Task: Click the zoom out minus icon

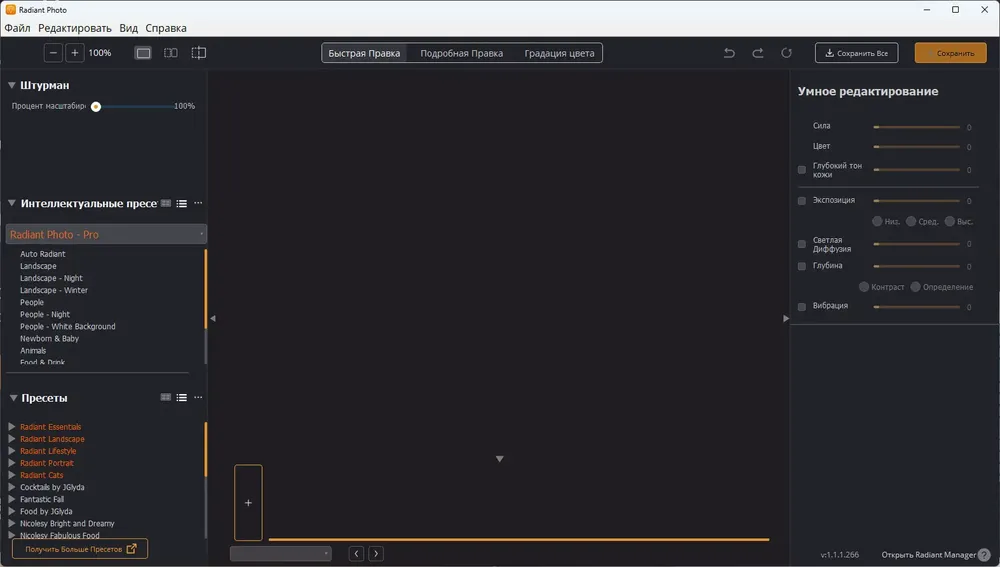Action: coord(53,53)
